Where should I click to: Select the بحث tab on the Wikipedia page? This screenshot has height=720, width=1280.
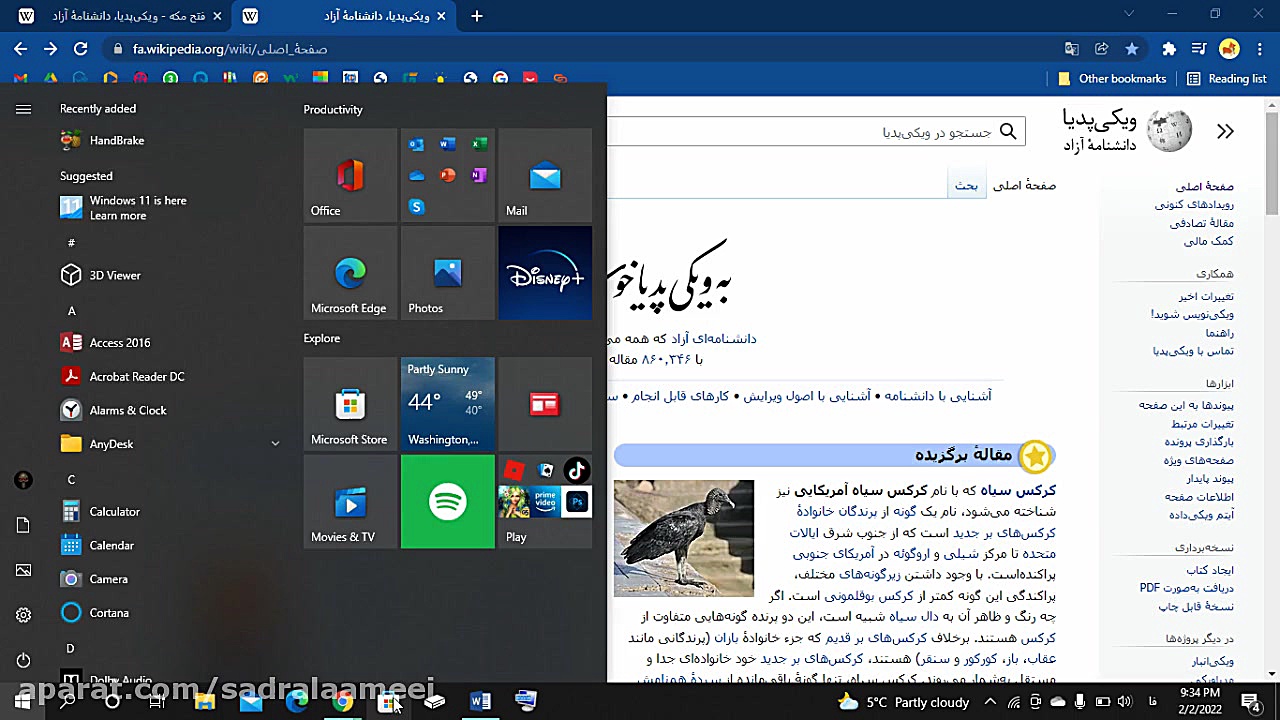tap(965, 185)
